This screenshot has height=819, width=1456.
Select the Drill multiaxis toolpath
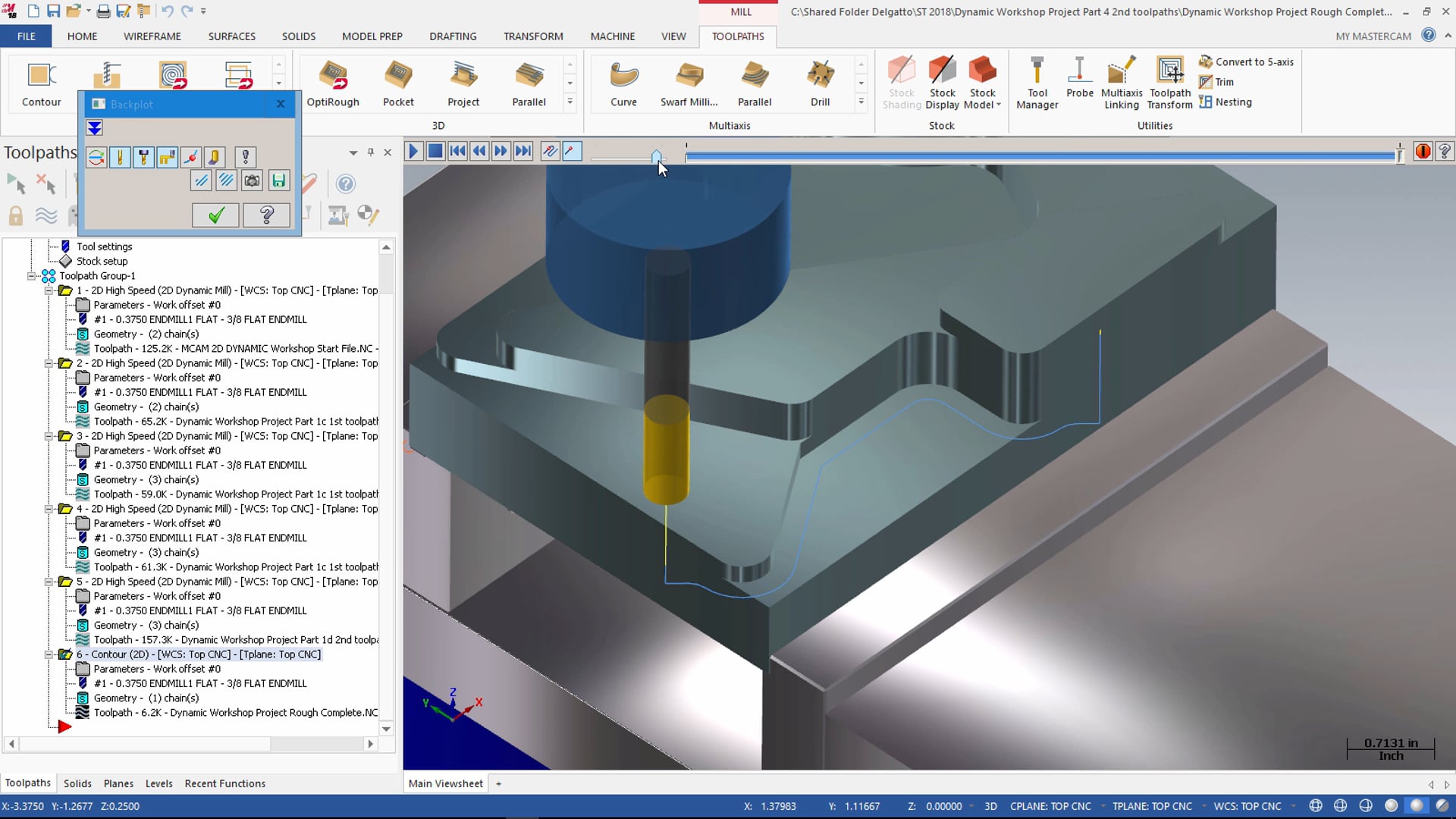pos(820,83)
